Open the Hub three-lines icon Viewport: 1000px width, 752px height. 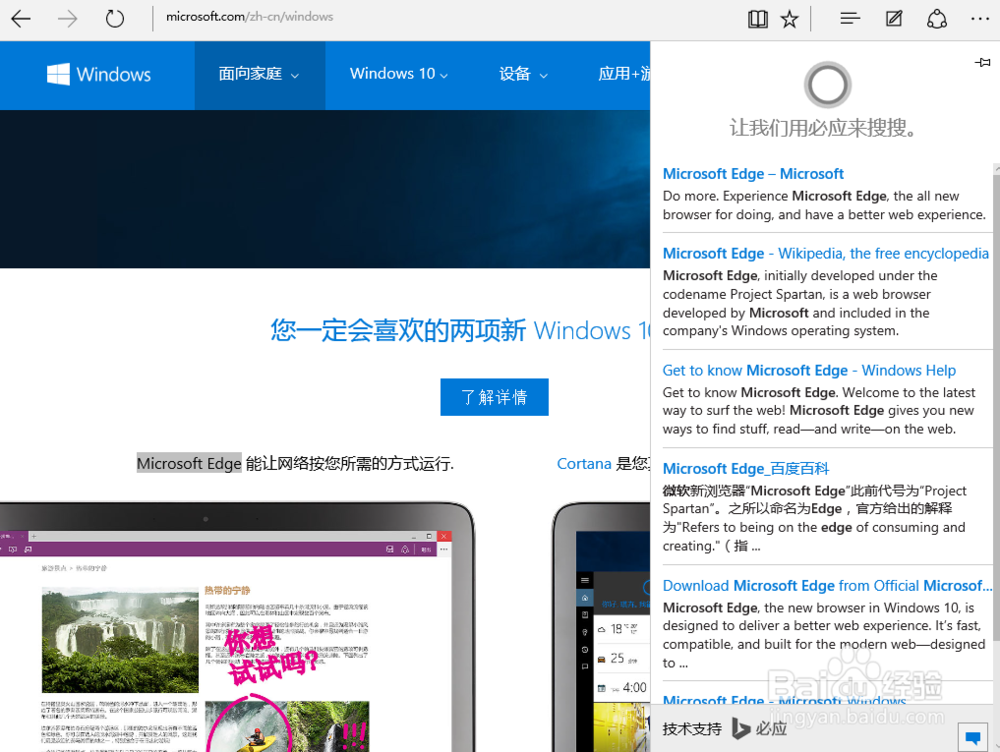[x=849, y=18]
